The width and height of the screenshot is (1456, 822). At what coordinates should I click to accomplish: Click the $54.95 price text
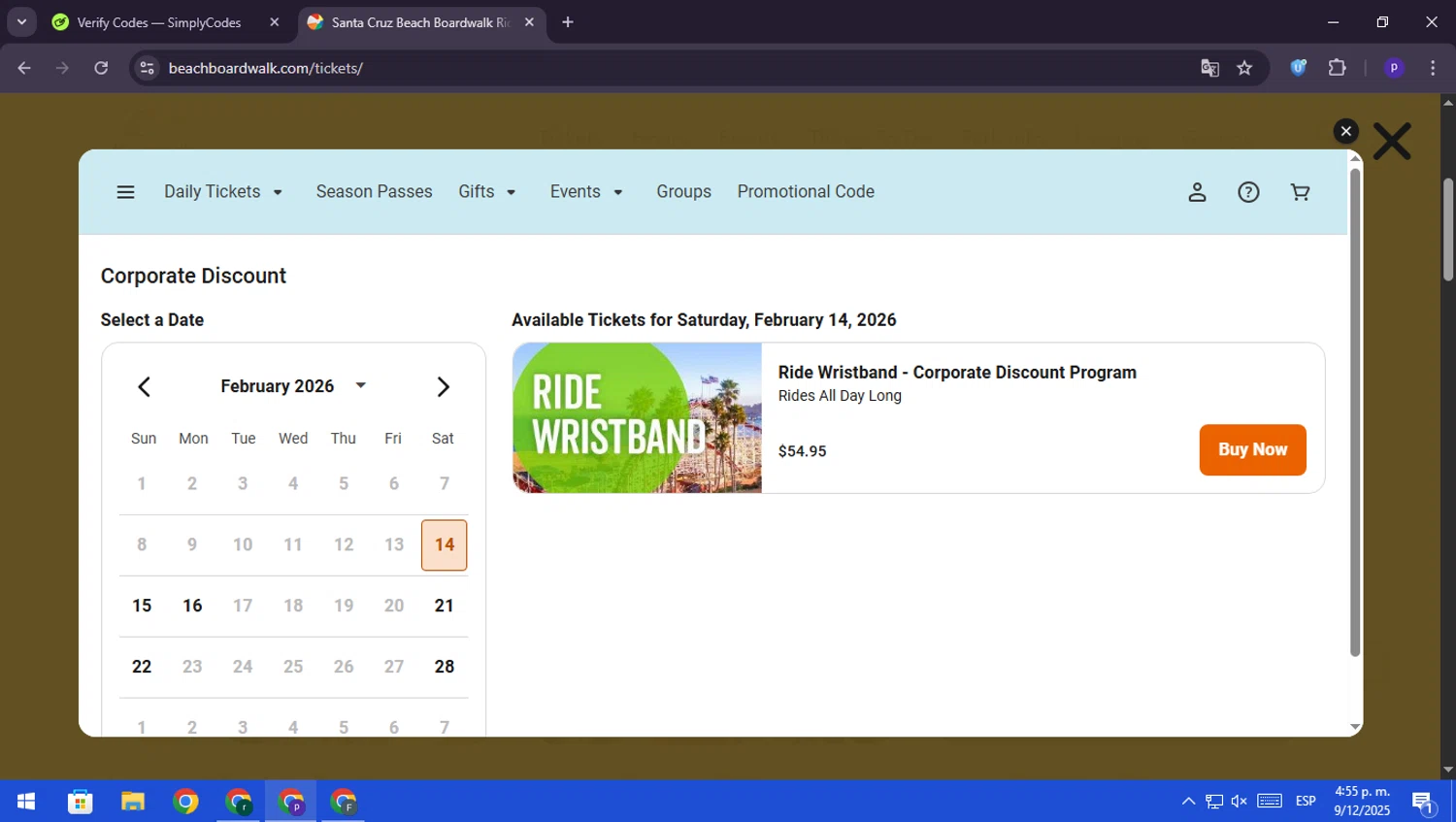802,451
